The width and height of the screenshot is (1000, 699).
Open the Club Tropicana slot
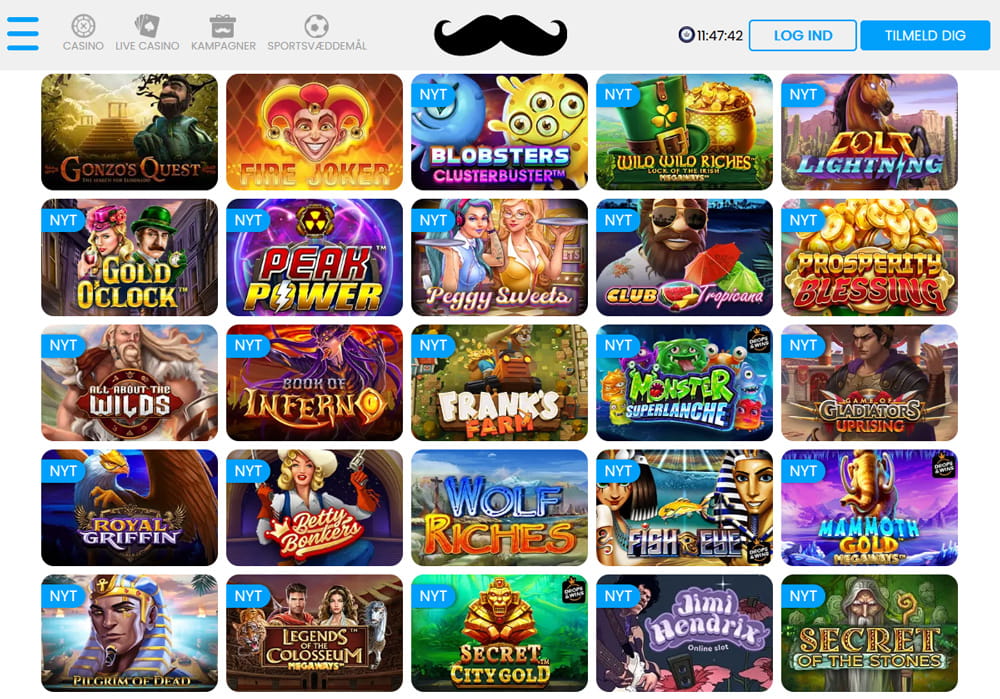click(x=684, y=257)
